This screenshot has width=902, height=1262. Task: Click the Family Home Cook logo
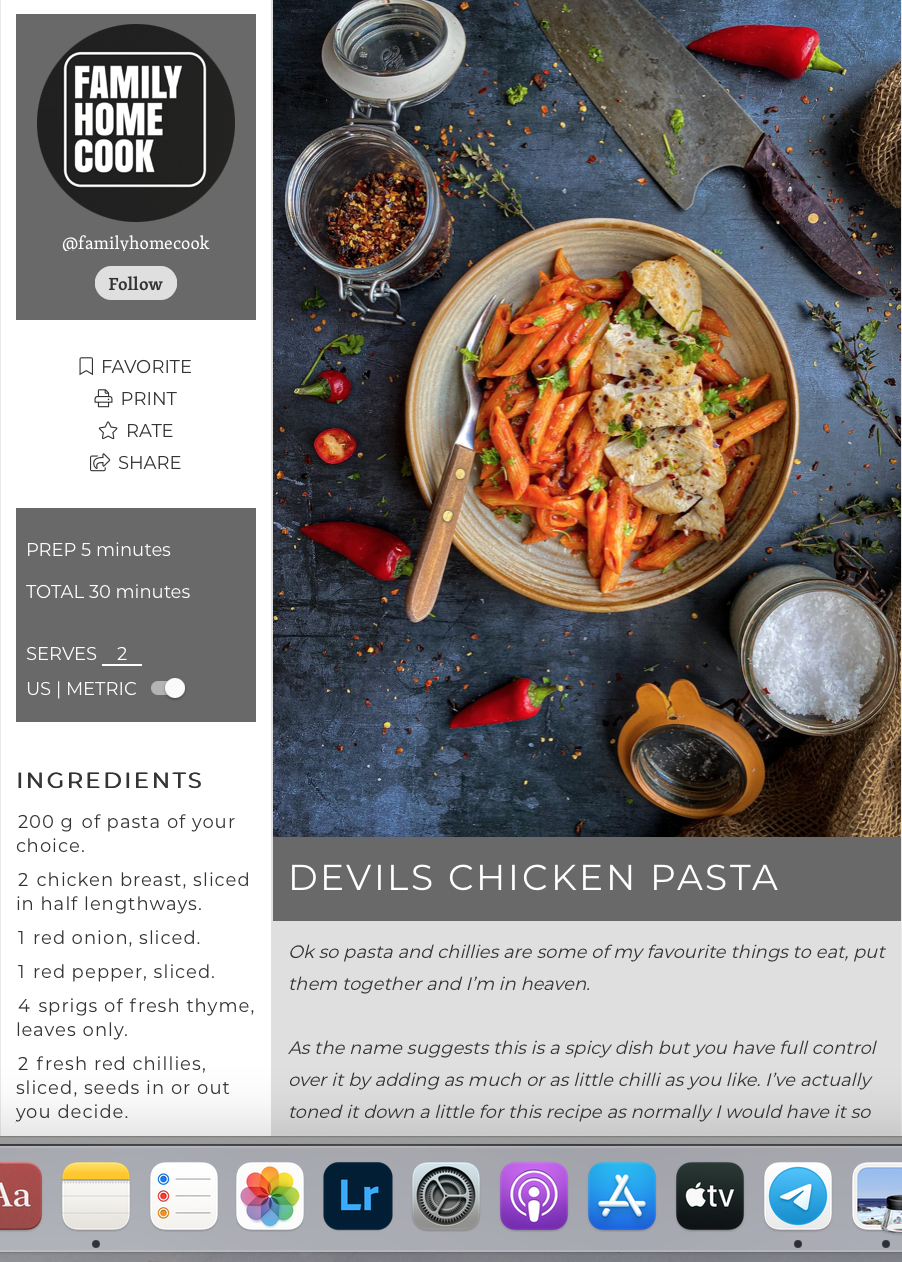tap(136, 123)
